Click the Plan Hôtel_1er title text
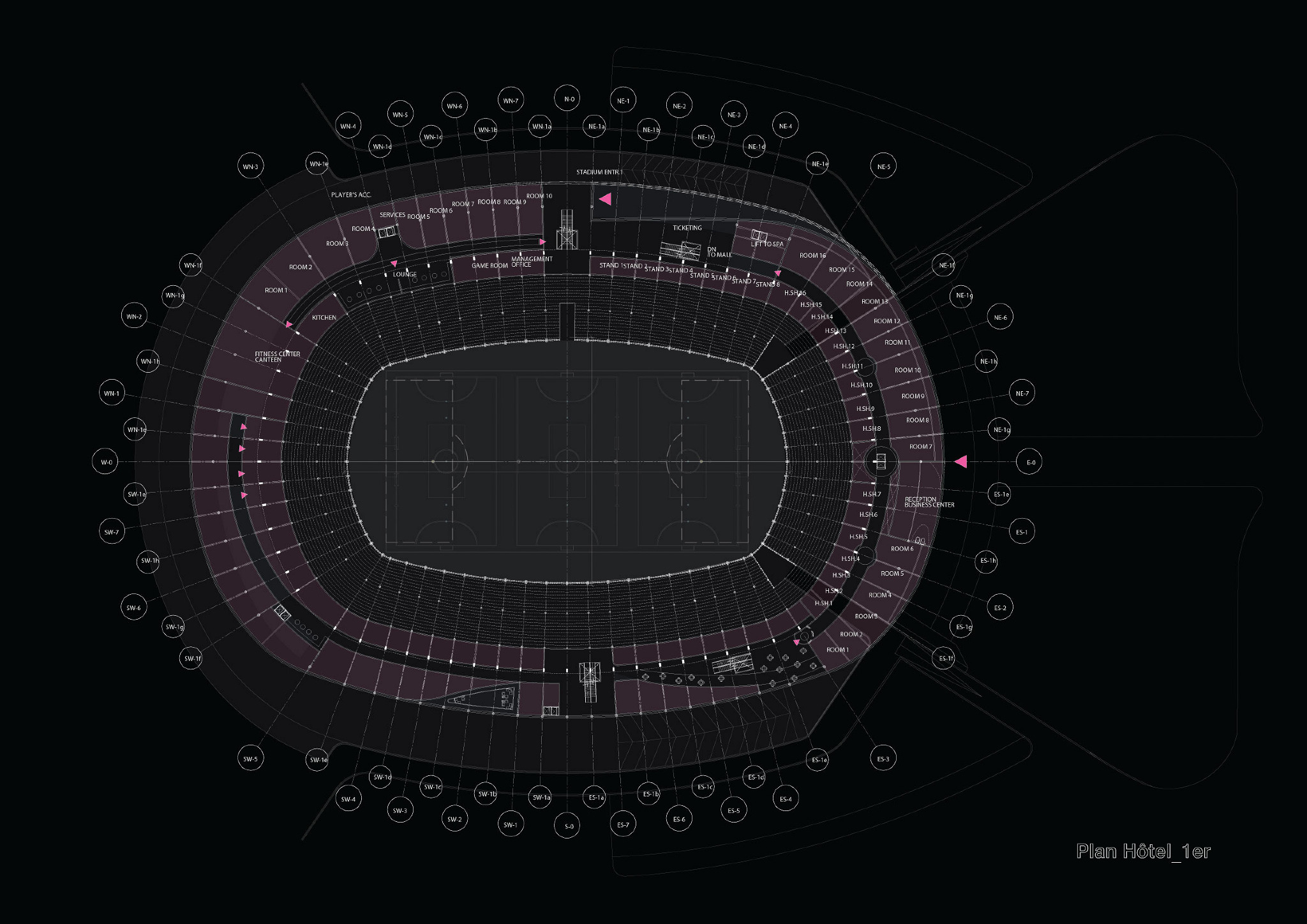 pos(1143,851)
